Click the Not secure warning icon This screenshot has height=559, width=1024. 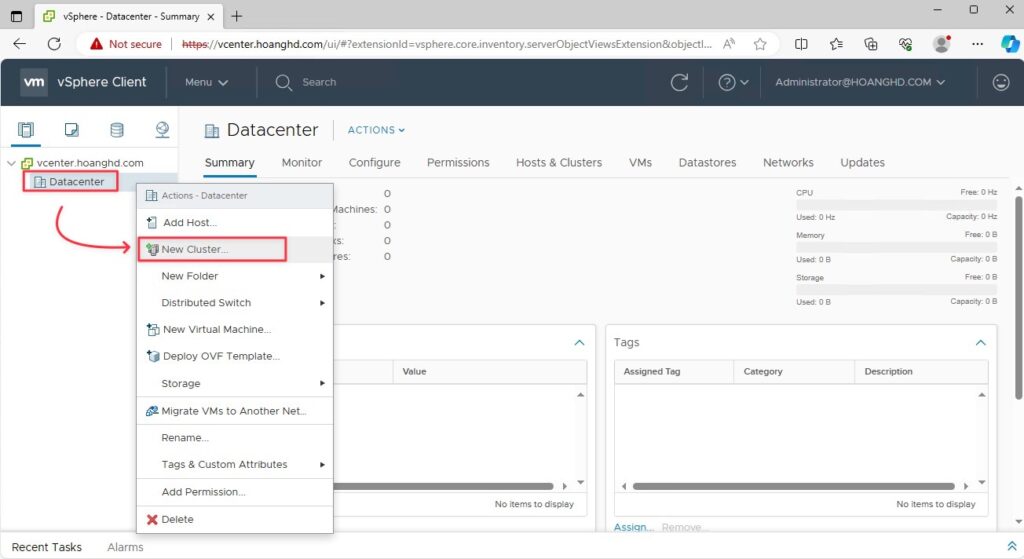97,44
